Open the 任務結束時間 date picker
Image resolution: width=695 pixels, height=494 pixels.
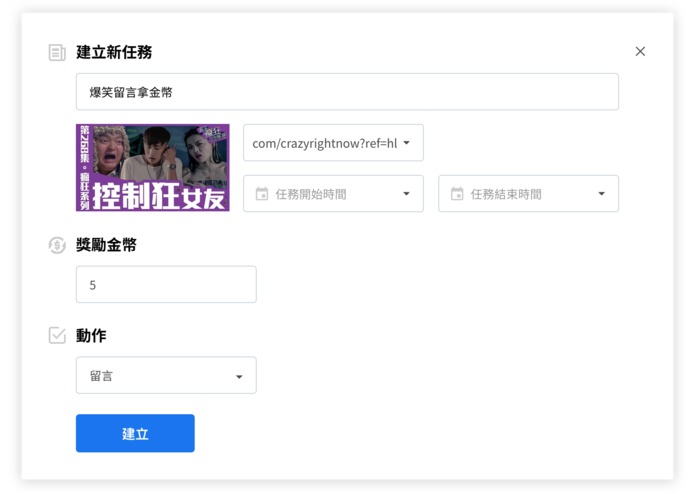coord(528,194)
